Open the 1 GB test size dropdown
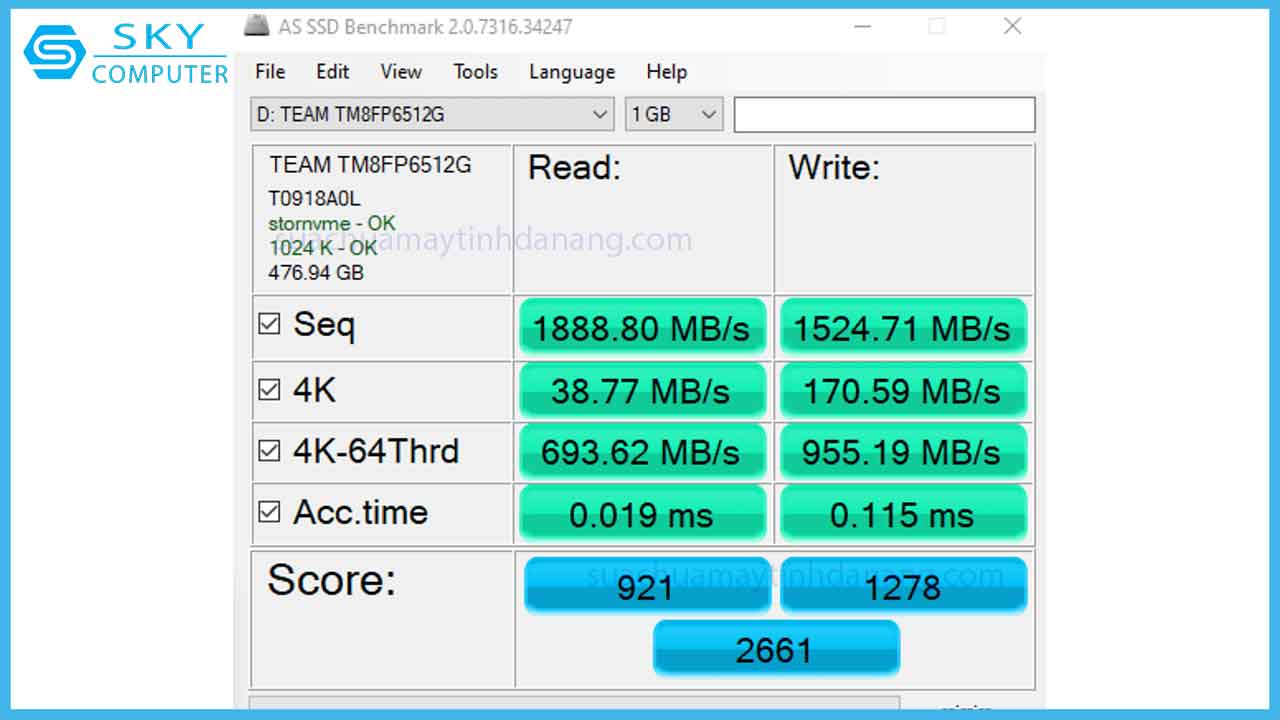This screenshot has width=1280, height=720. pos(674,114)
